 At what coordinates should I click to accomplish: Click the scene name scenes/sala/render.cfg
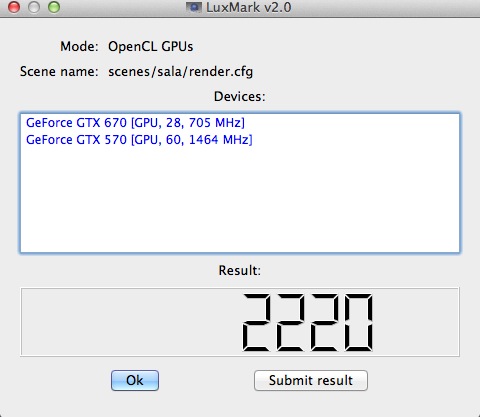pyautogui.click(x=180, y=72)
